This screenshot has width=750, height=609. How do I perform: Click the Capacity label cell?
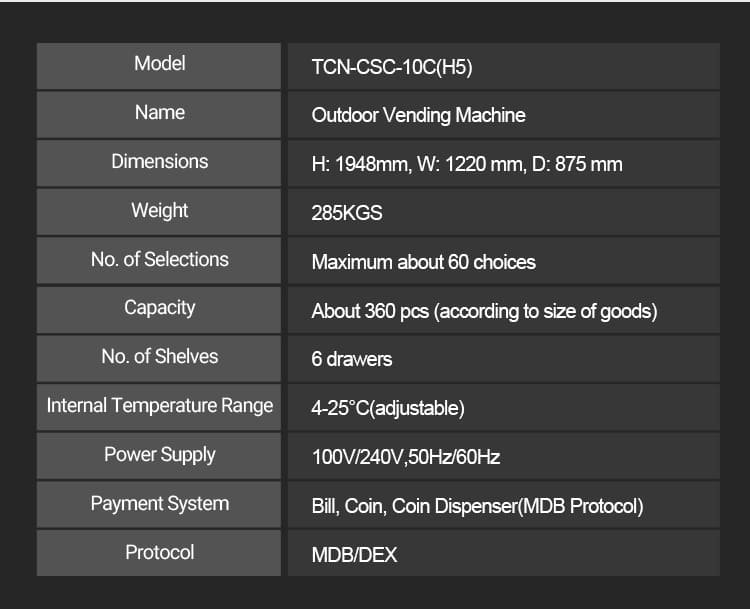pos(160,308)
